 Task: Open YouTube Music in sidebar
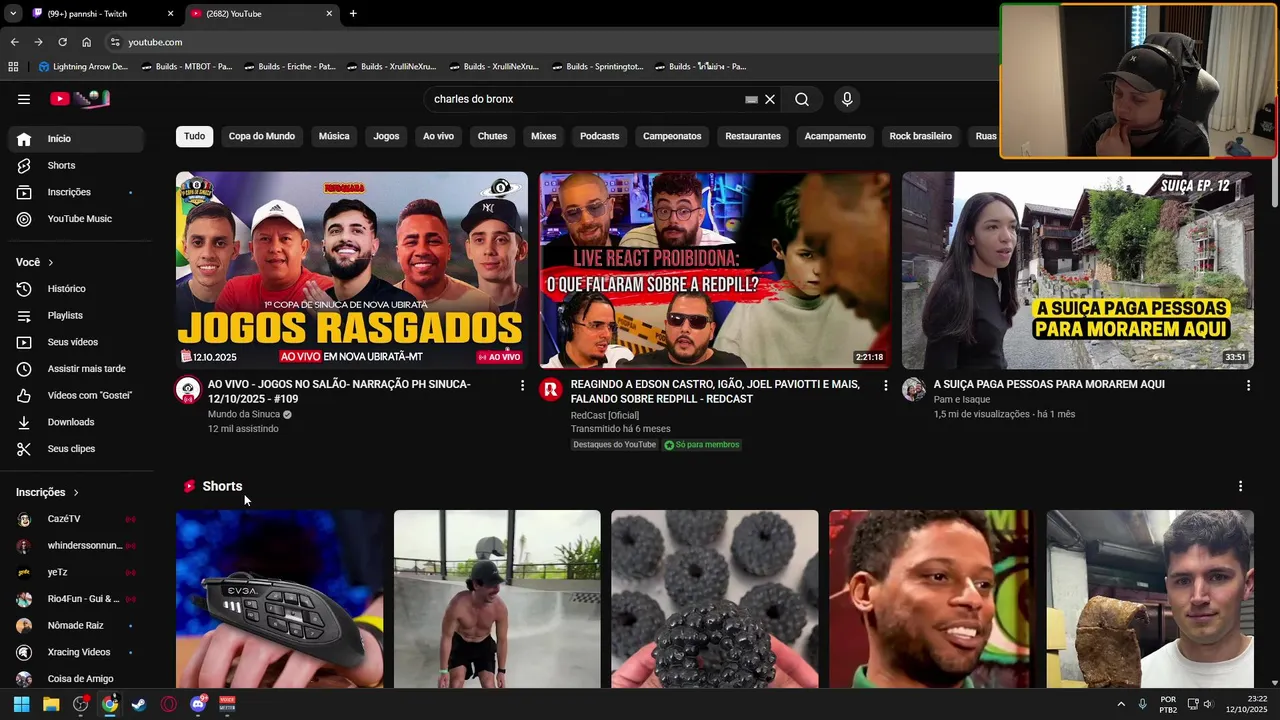(77, 219)
